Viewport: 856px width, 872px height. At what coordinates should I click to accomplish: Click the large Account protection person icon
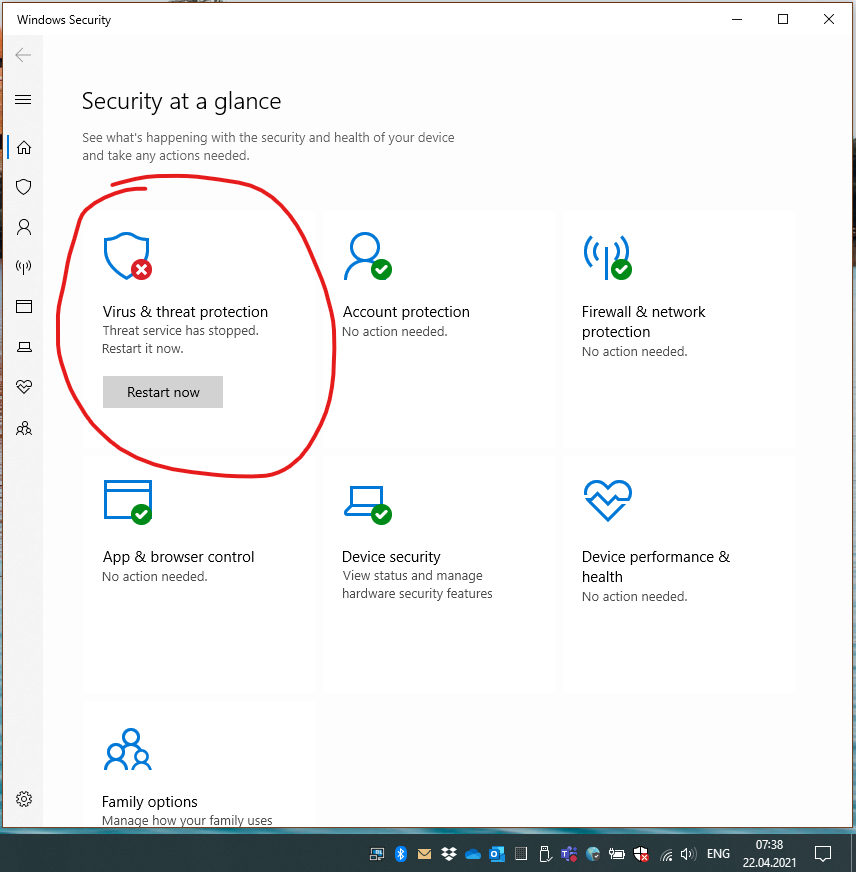click(x=367, y=256)
